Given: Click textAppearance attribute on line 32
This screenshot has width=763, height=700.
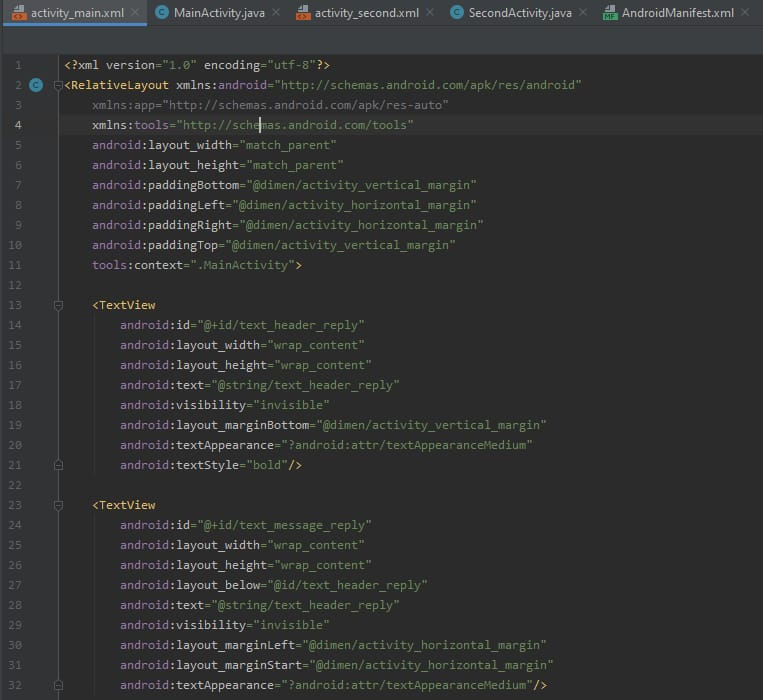Looking at the screenshot, I should [197, 685].
